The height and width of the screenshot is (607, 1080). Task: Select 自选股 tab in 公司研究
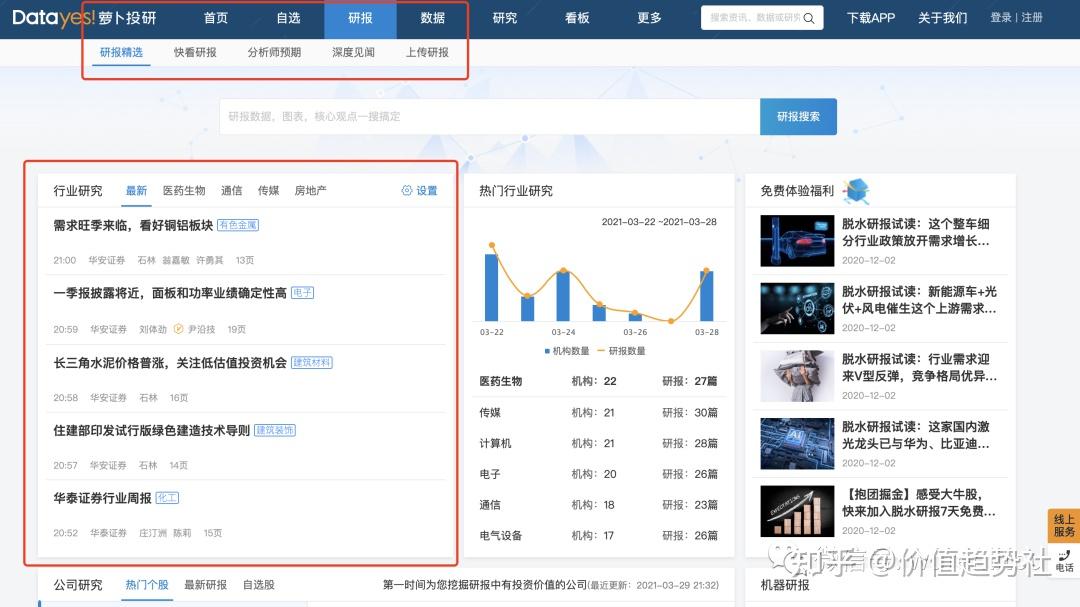[x=258, y=585]
